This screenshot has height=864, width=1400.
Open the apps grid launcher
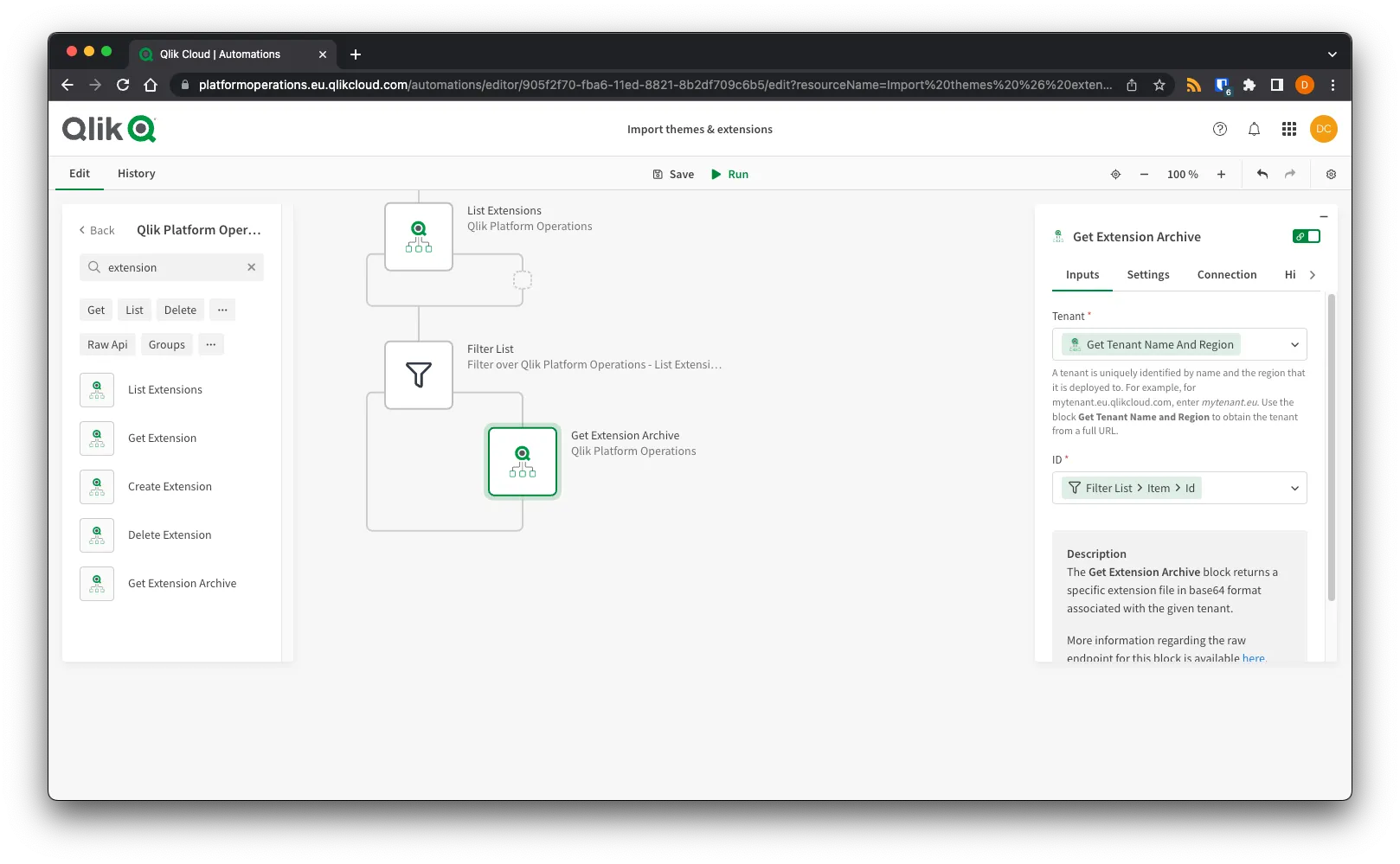(x=1289, y=129)
